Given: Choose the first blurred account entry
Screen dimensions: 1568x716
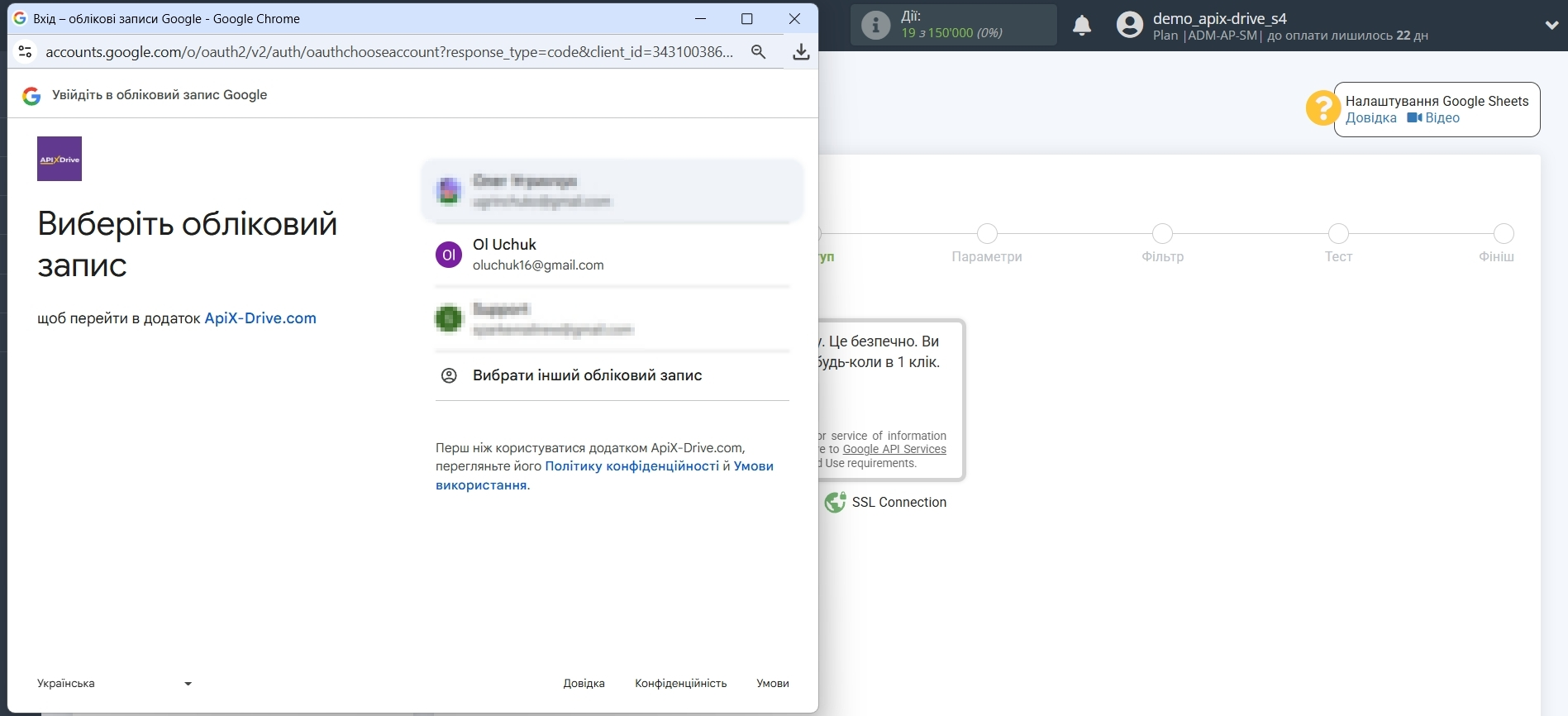Looking at the screenshot, I should (x=612, y=191).
